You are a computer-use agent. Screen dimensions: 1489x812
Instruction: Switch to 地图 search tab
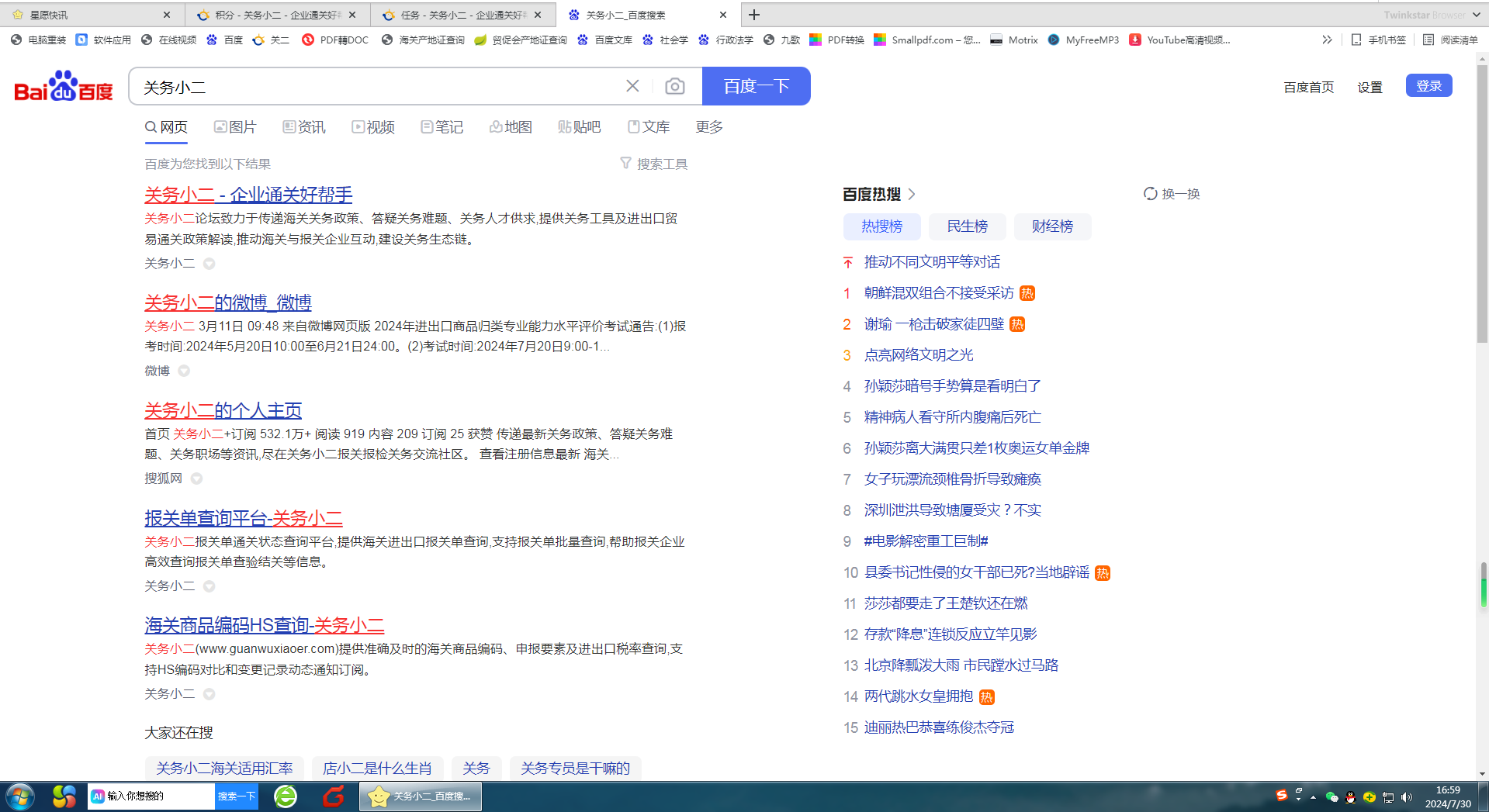coord(511,126)
